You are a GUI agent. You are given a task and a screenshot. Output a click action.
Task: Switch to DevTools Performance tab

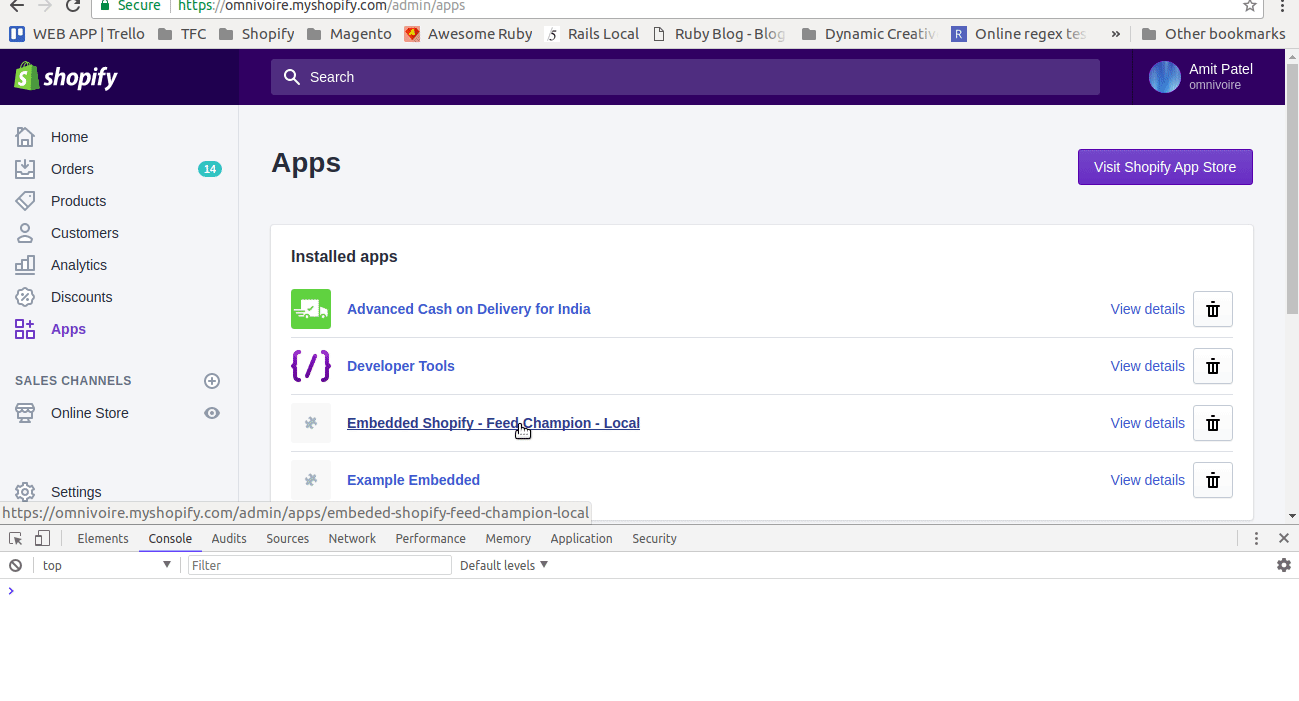click(x=430, y=538)
